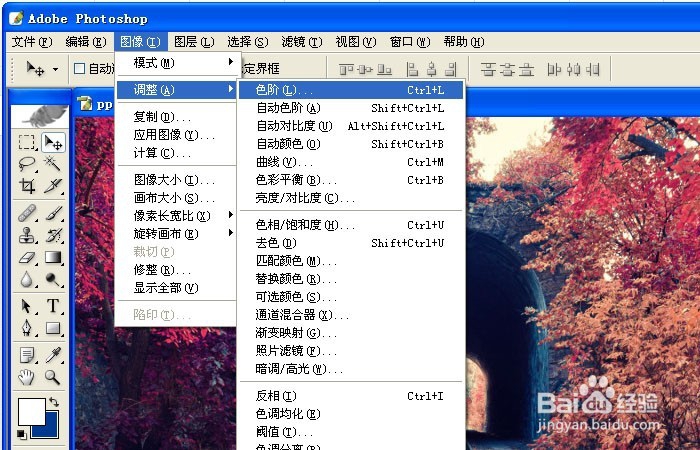This screenshot has width=700, height=450.
Task: Click the align top edges icon
Action: pyautogui.click(x=346, y=69)
